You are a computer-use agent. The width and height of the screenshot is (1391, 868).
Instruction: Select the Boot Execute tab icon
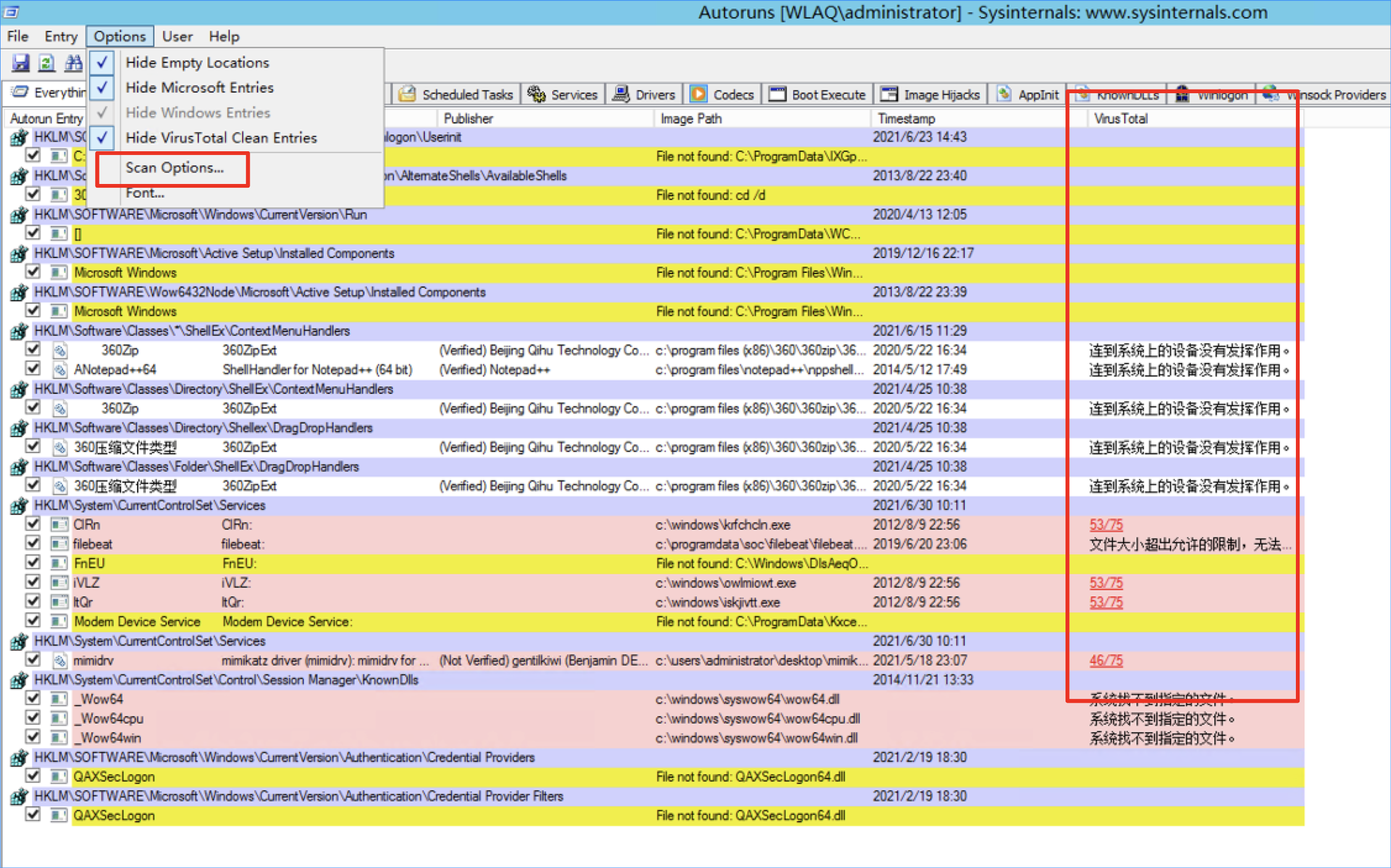tap(777, 94)
